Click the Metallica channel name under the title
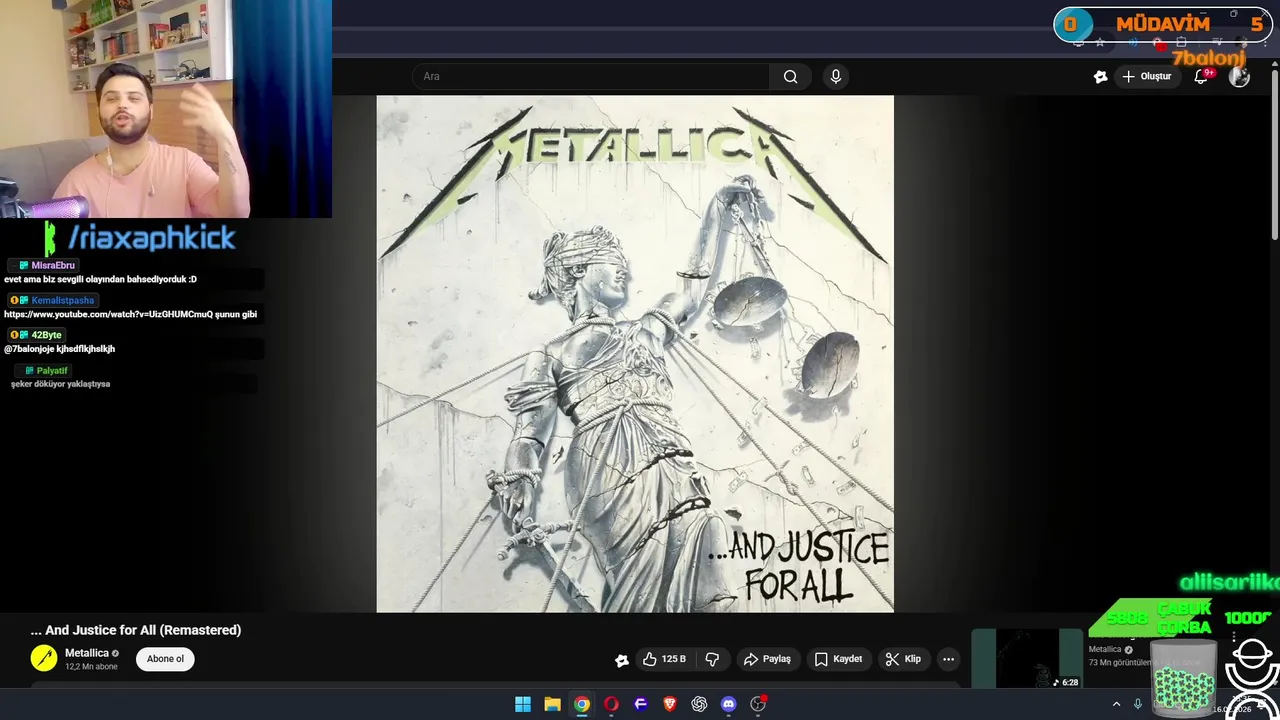The height and width of the screenshot is (720, 1280). [87, 653]
